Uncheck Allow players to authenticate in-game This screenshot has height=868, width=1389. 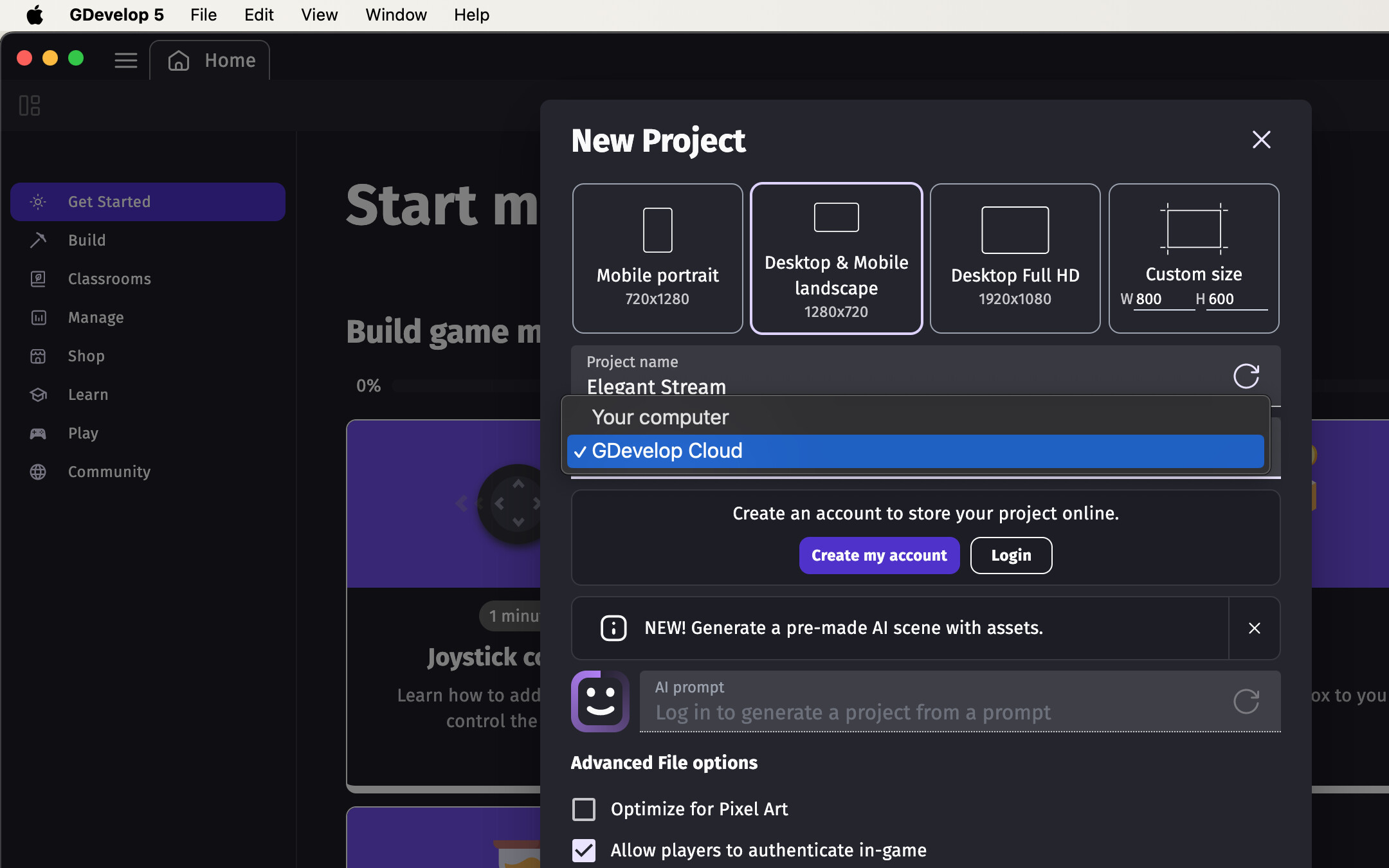click(584, 851)
